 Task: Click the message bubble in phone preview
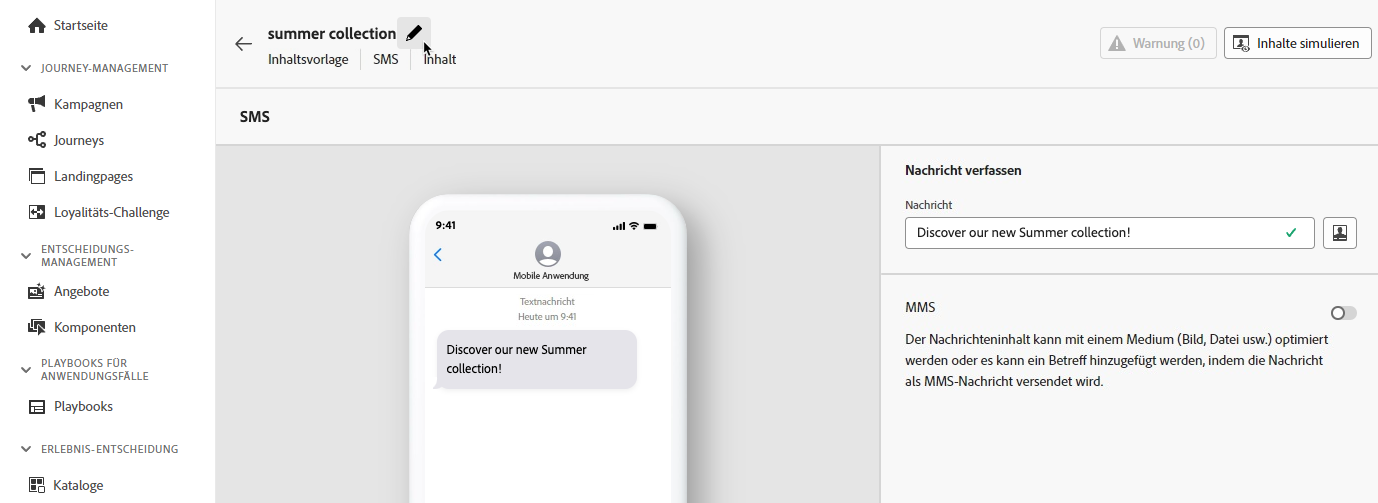click(x=535, y=360)
